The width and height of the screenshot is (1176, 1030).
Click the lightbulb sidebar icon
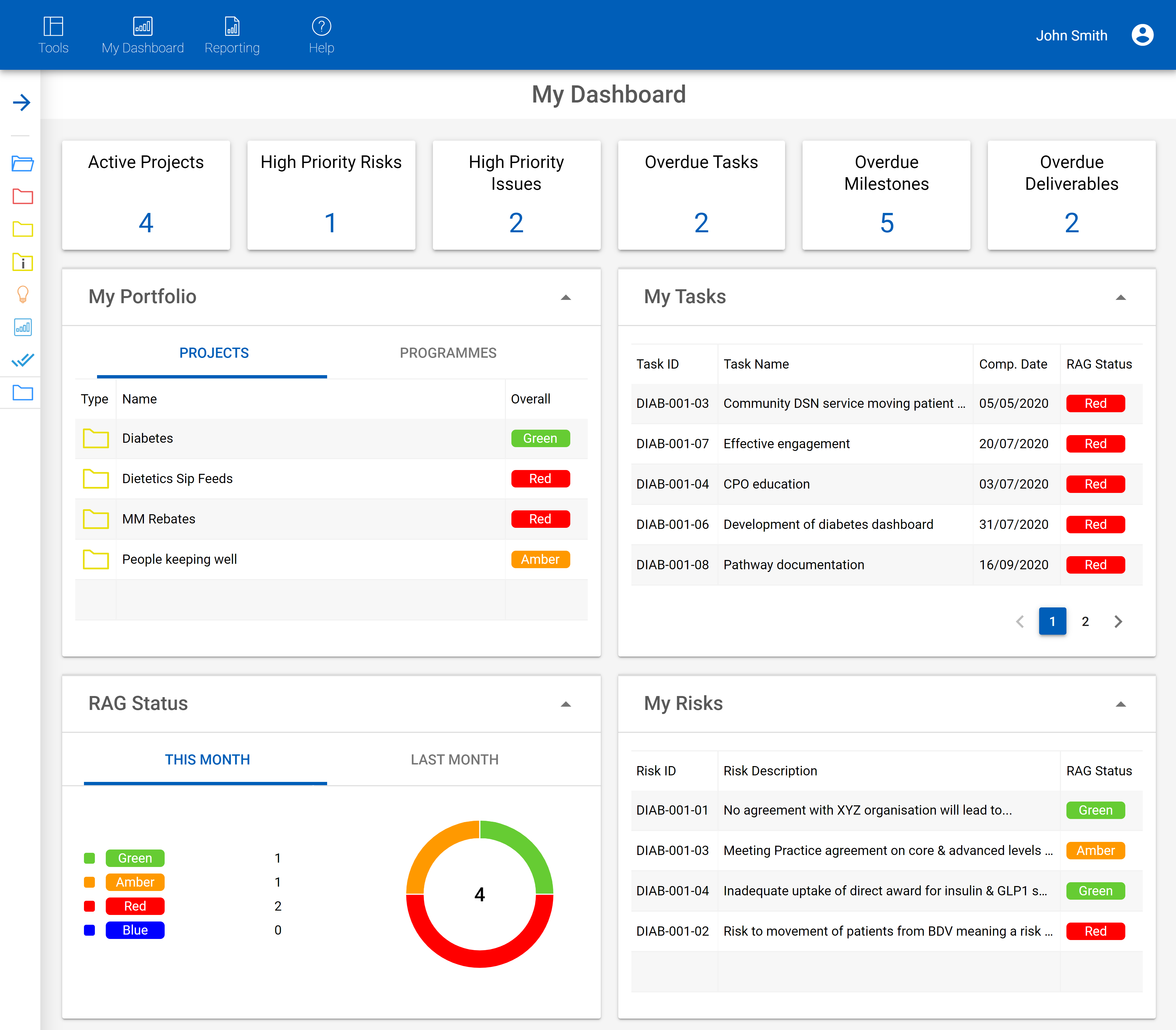(22, 294)
